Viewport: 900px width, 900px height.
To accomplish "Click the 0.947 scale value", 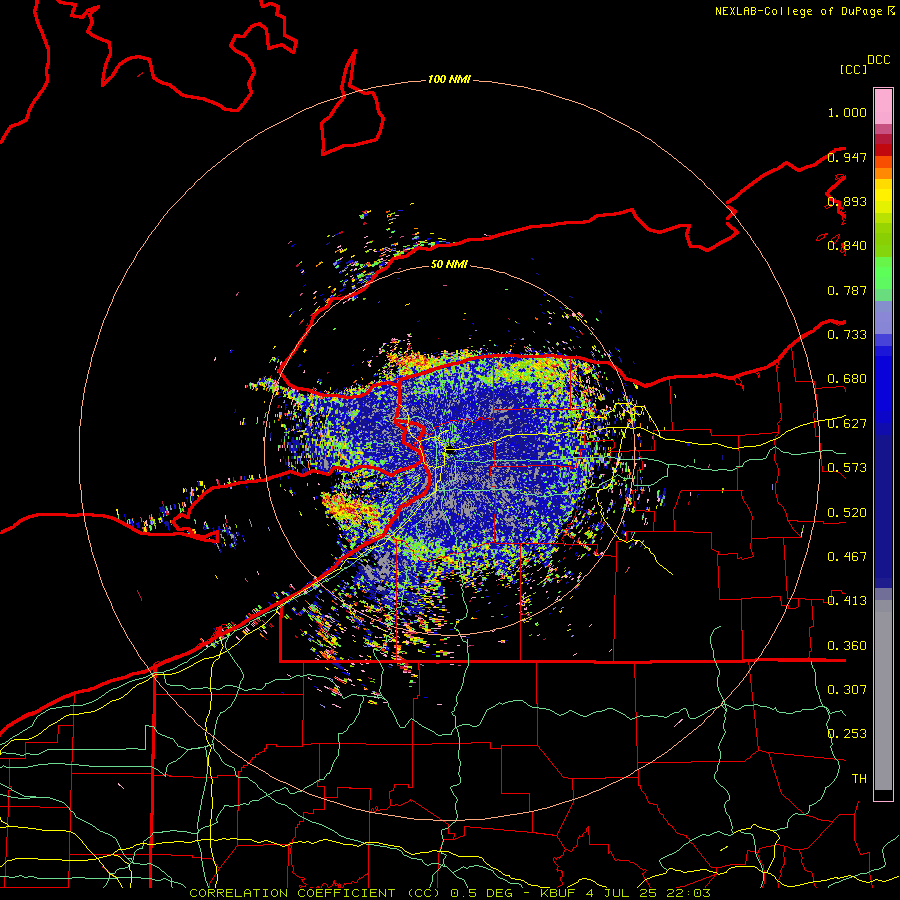I will point(847,157).
